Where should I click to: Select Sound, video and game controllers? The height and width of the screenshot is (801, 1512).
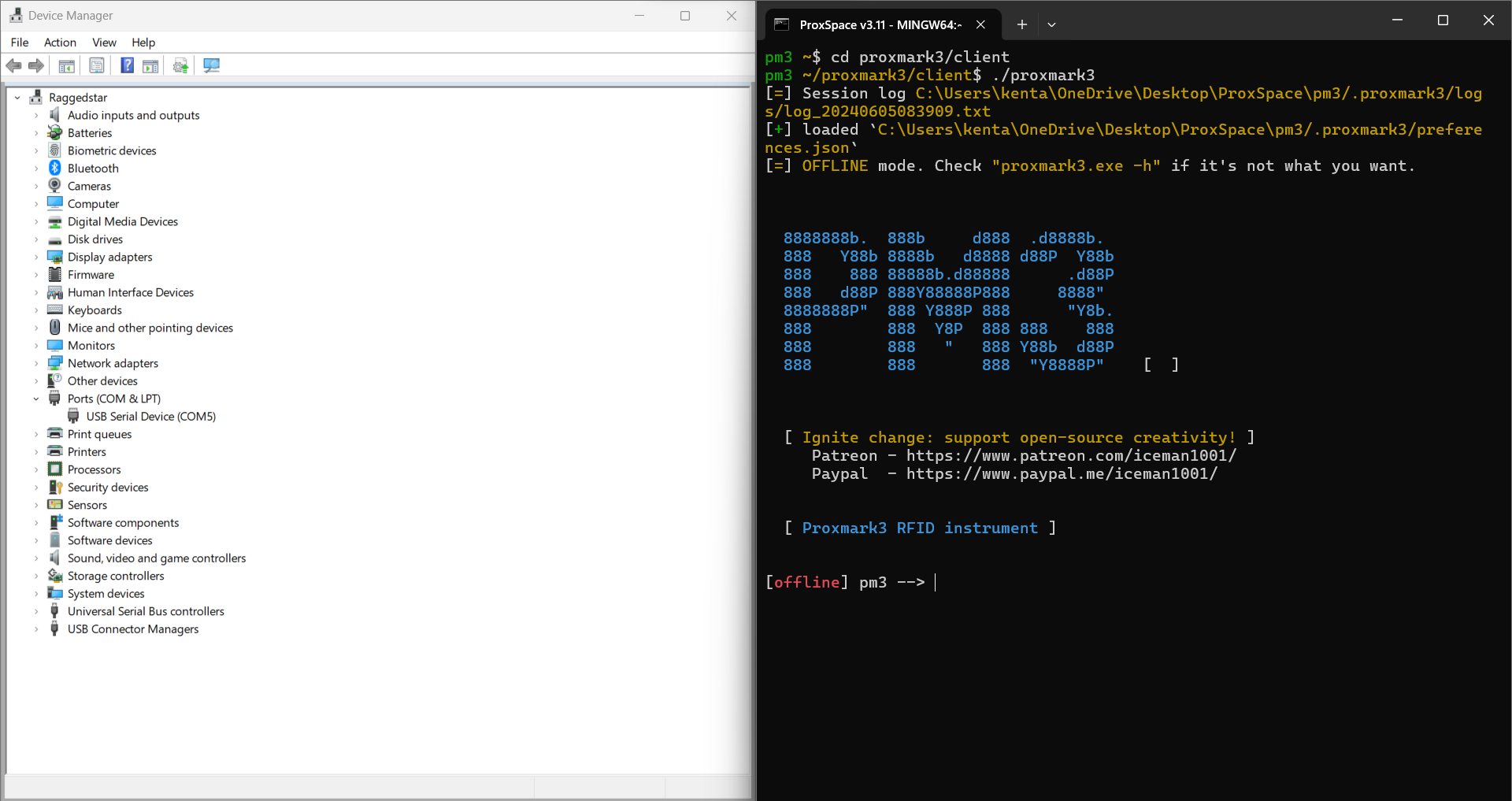(x=157, y=558)
